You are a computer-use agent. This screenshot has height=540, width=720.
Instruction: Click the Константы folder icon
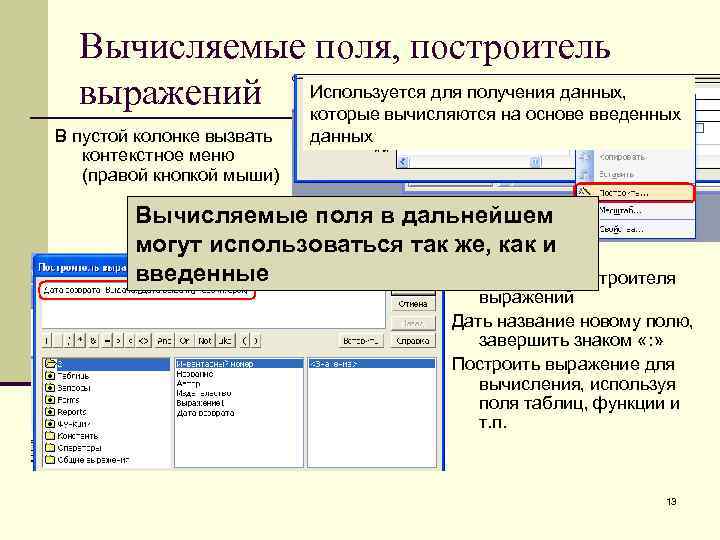(x=50, y=435)
